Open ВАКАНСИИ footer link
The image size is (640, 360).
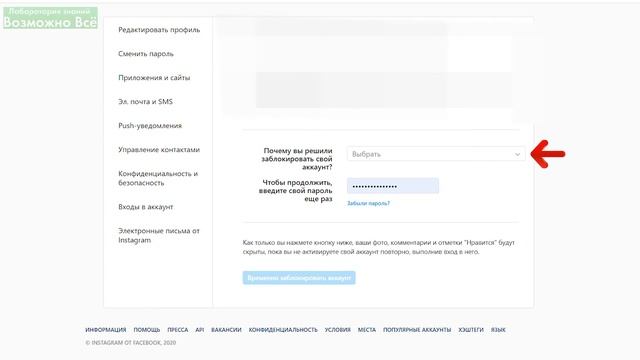[226, 330]
